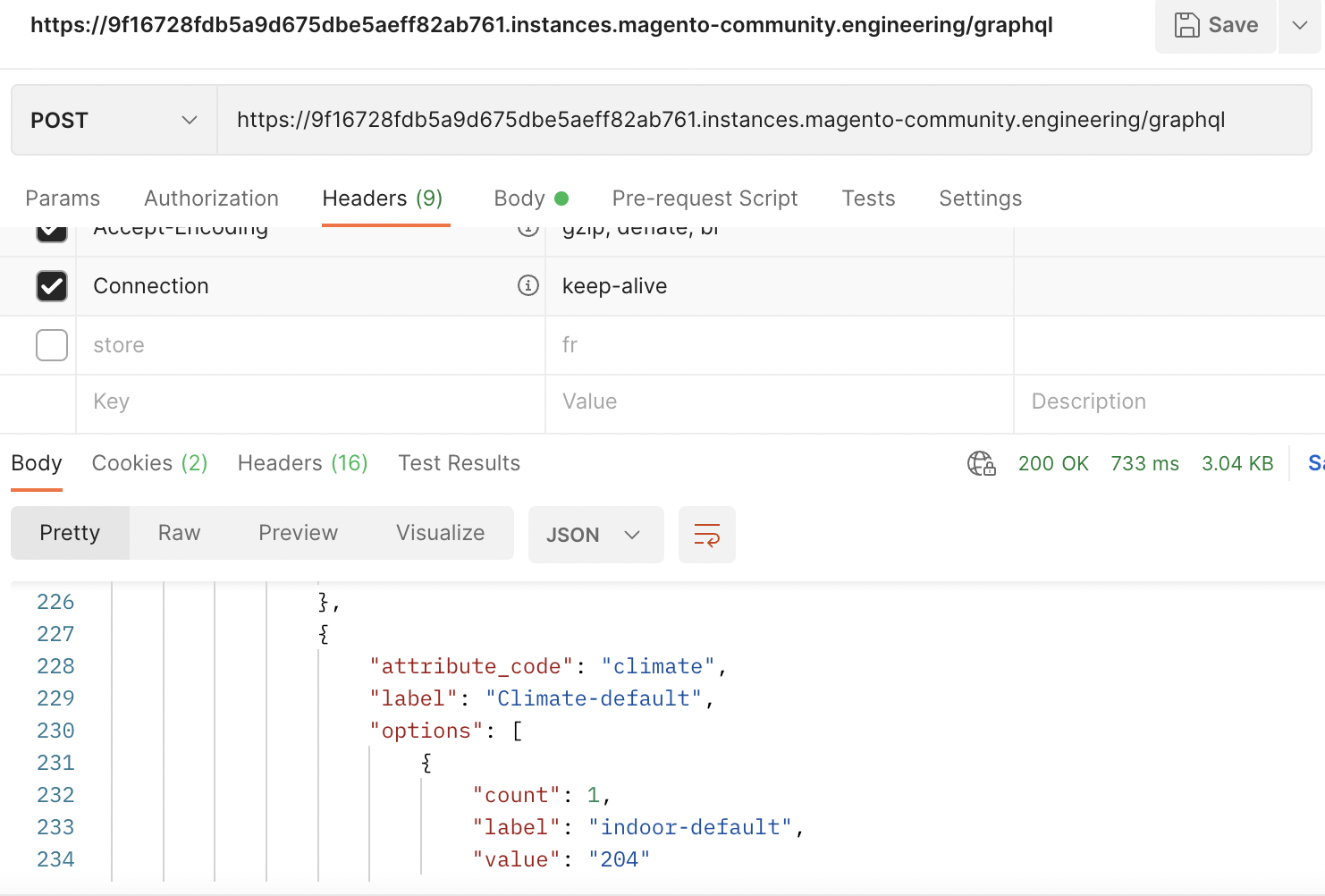
Task: Switch to the Authorization tab
Action: coord(211,198)
